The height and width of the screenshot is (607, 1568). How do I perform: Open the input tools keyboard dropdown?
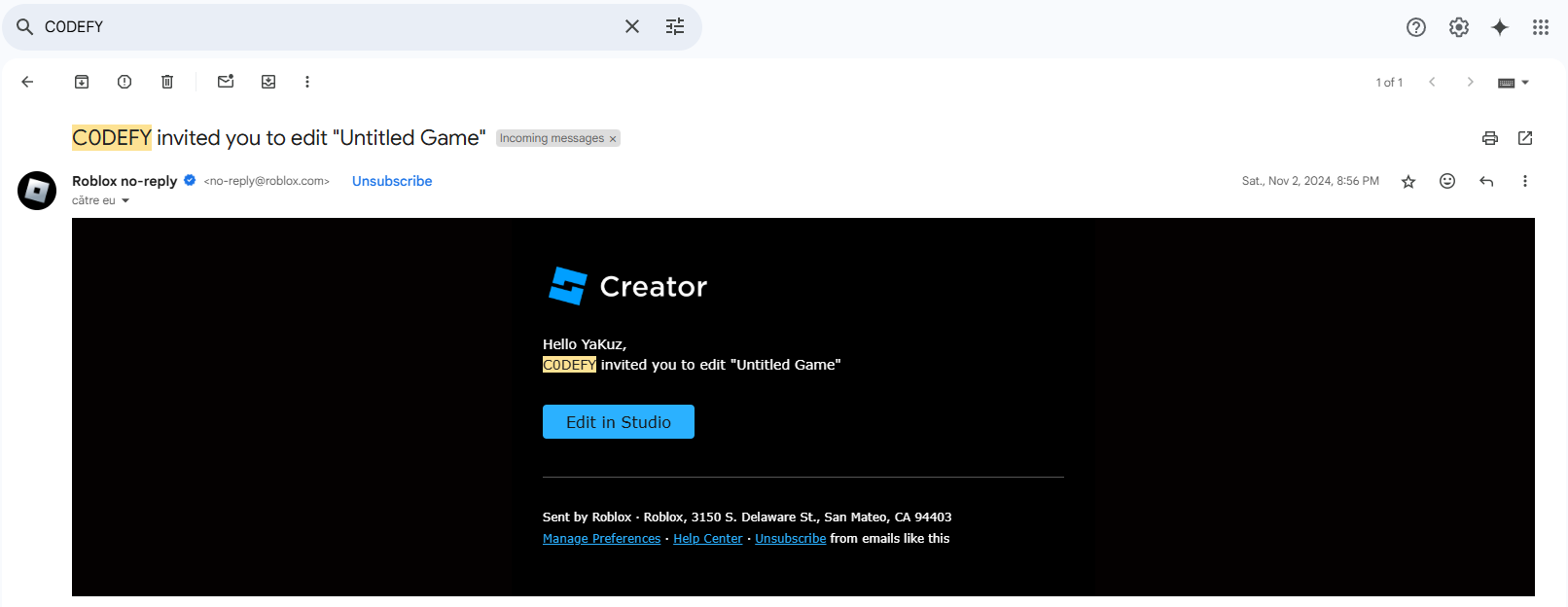pyautogui.click(x=1514, y=83)
